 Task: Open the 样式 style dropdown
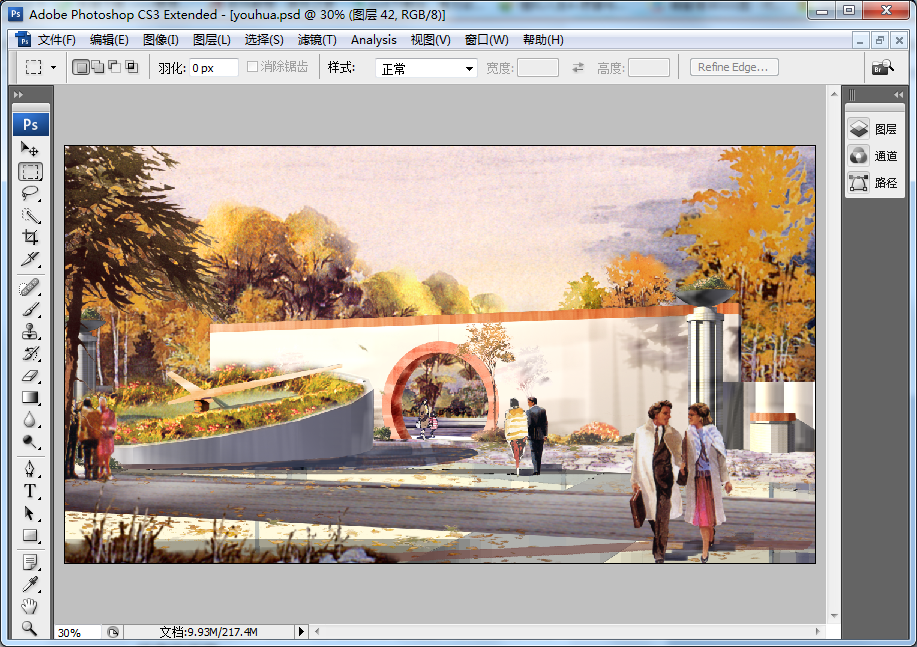(x=426, y=68)
